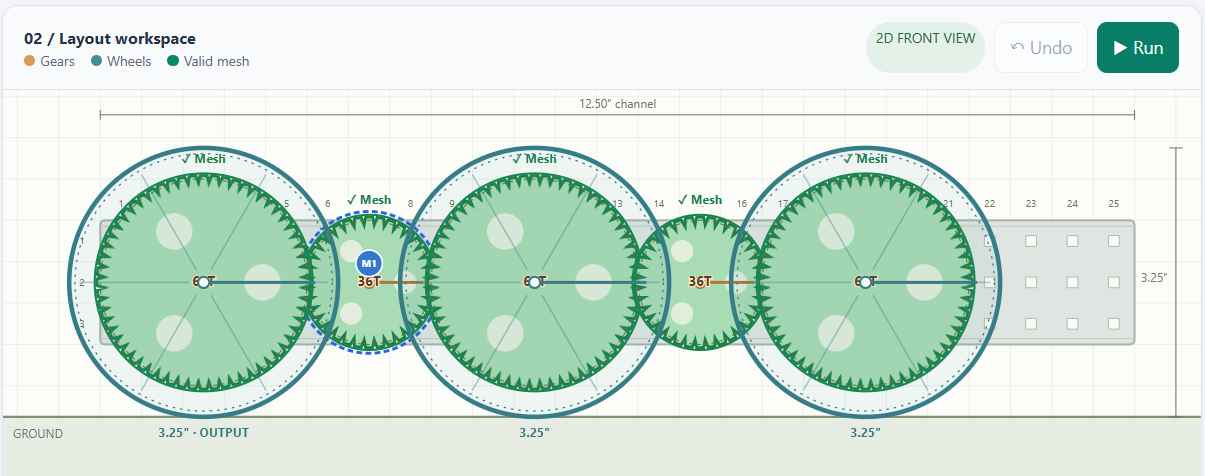This screenshot has width=1205, height=476.
Task: Click the Wheels legend teal dot
Action: [x=96, y=61]
